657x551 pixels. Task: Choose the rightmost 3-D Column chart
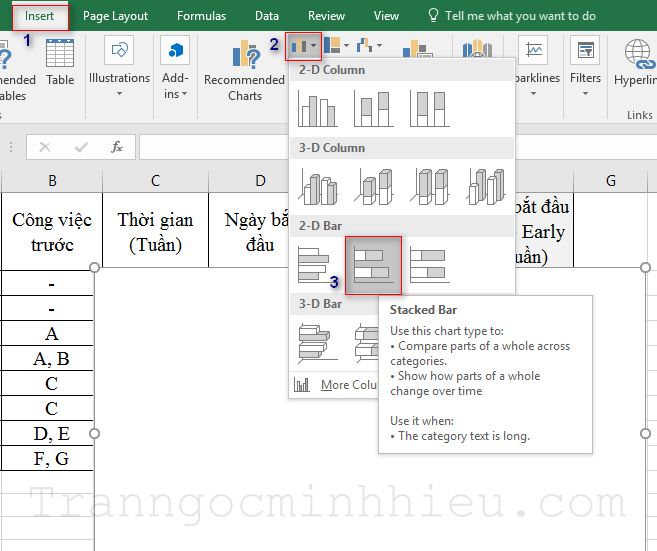pos(485,186)
